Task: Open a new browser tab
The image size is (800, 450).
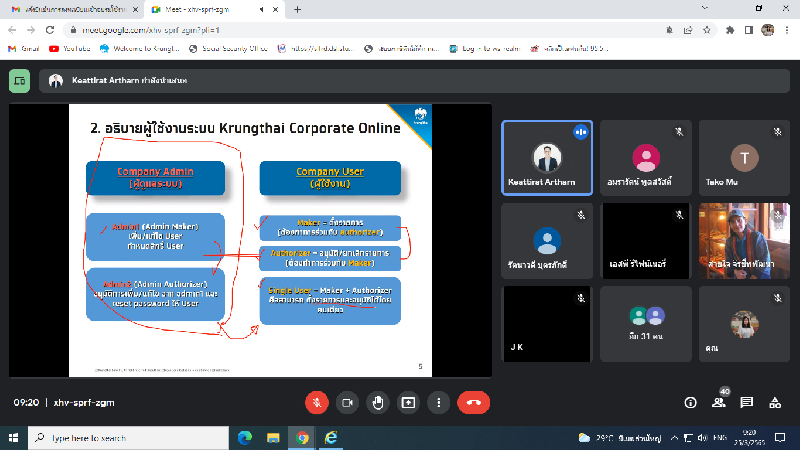Action: (297, 9)
